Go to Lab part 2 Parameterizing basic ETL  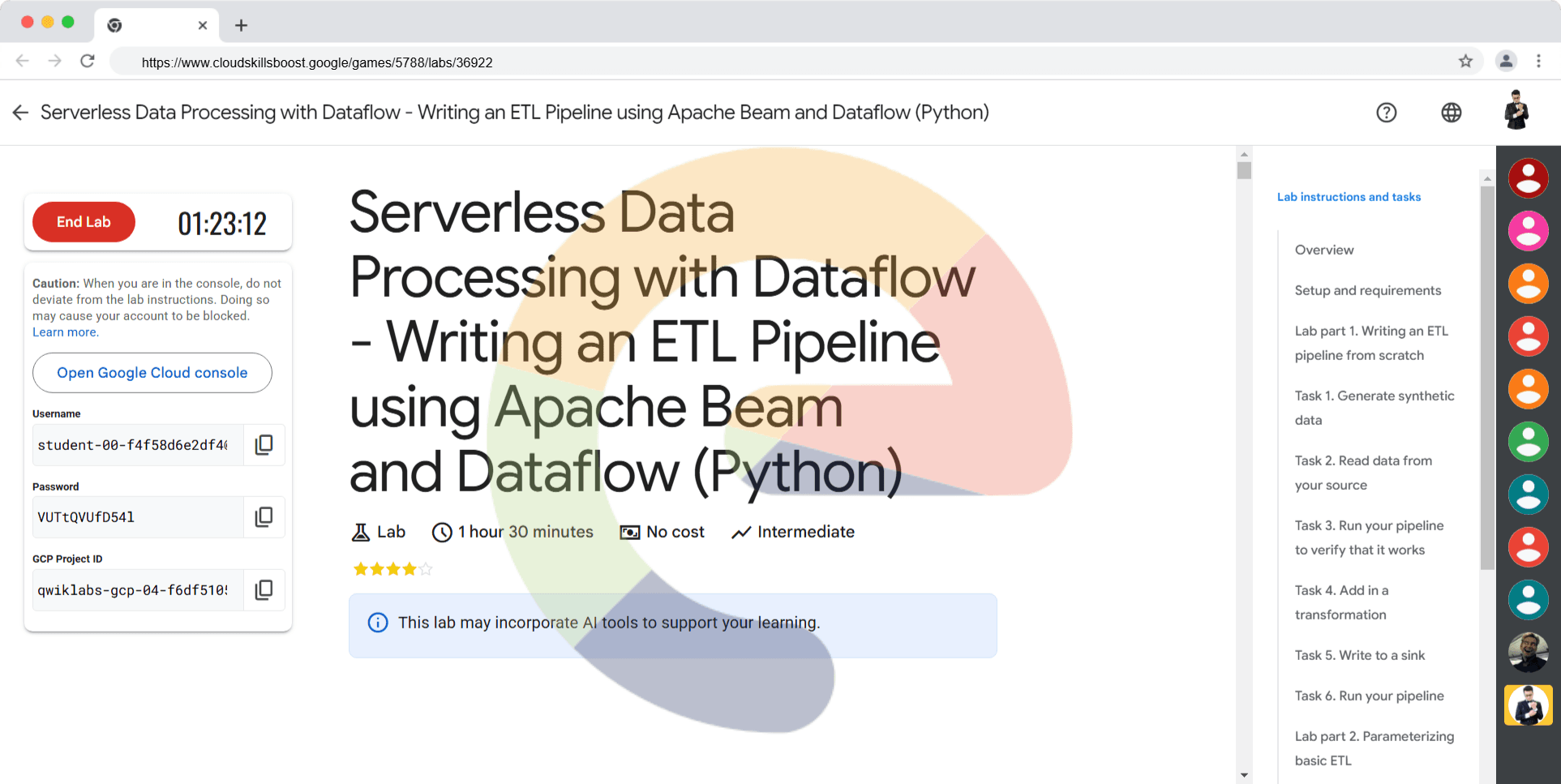point(1374,748)
